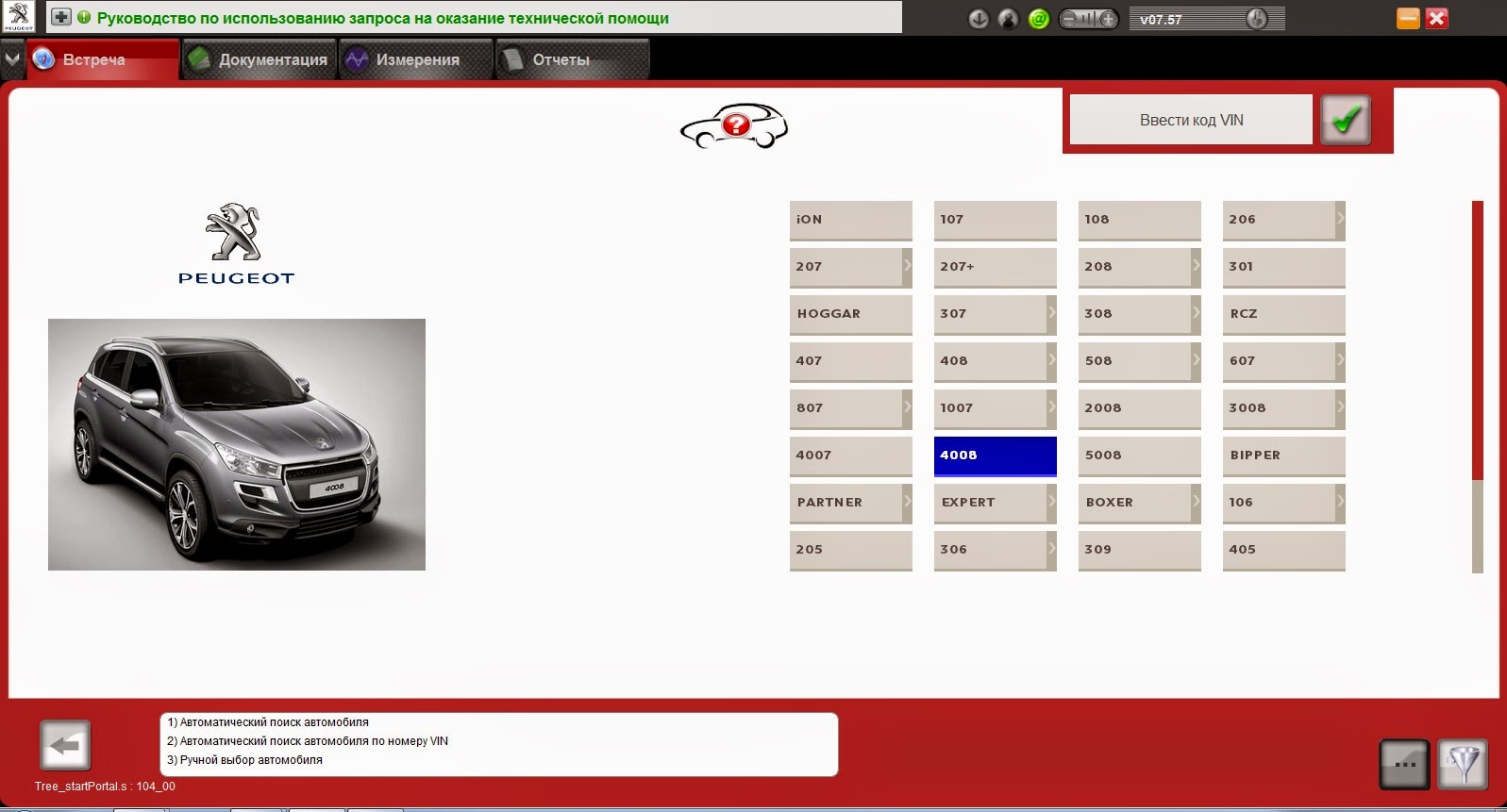The width and height of the screenshot is (1507, 812).
Task: Confirm VIN with the green checkmark button
Action: tap(1346, 120)
